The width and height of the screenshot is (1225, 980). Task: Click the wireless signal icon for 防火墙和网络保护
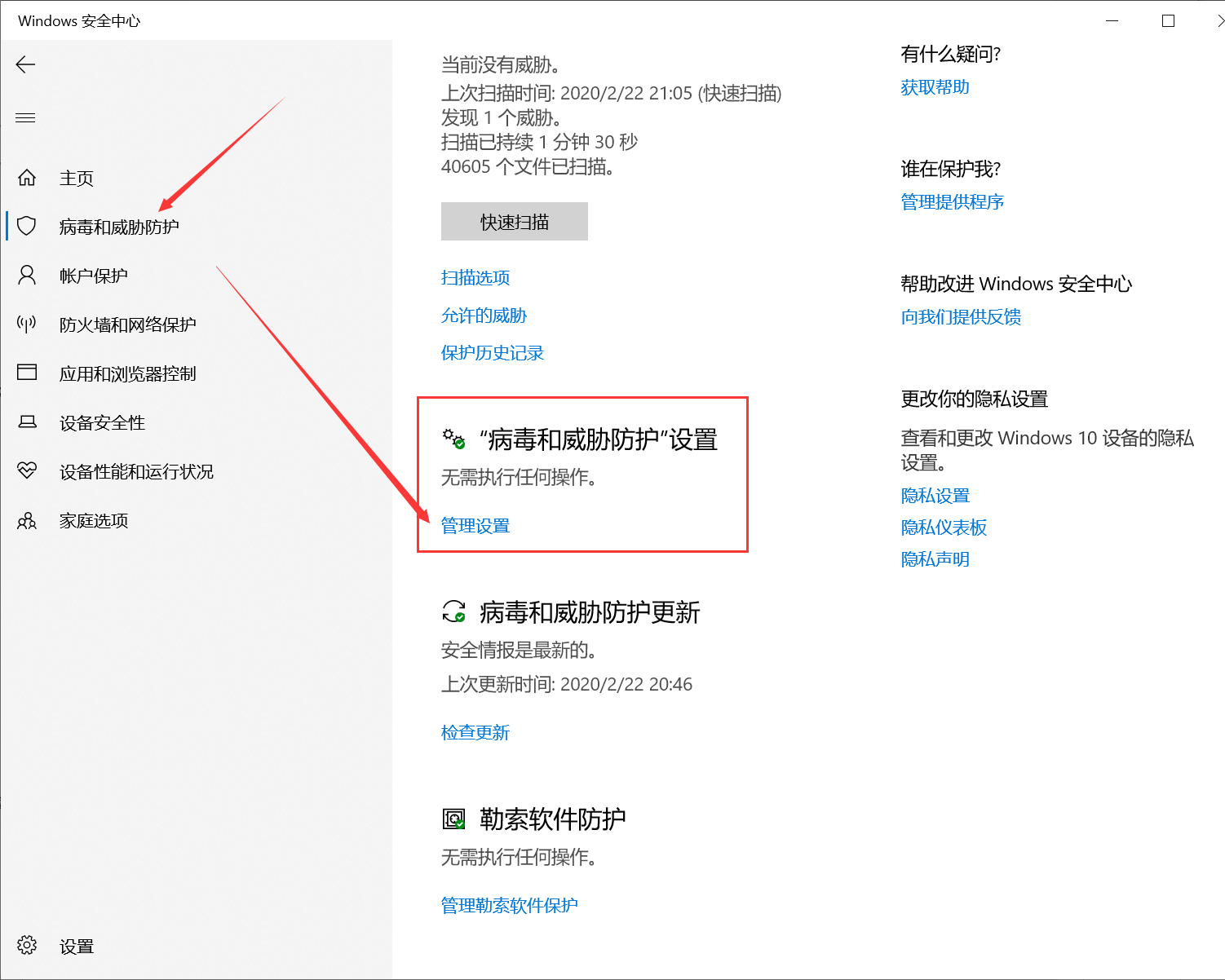[x=27, y=324]
